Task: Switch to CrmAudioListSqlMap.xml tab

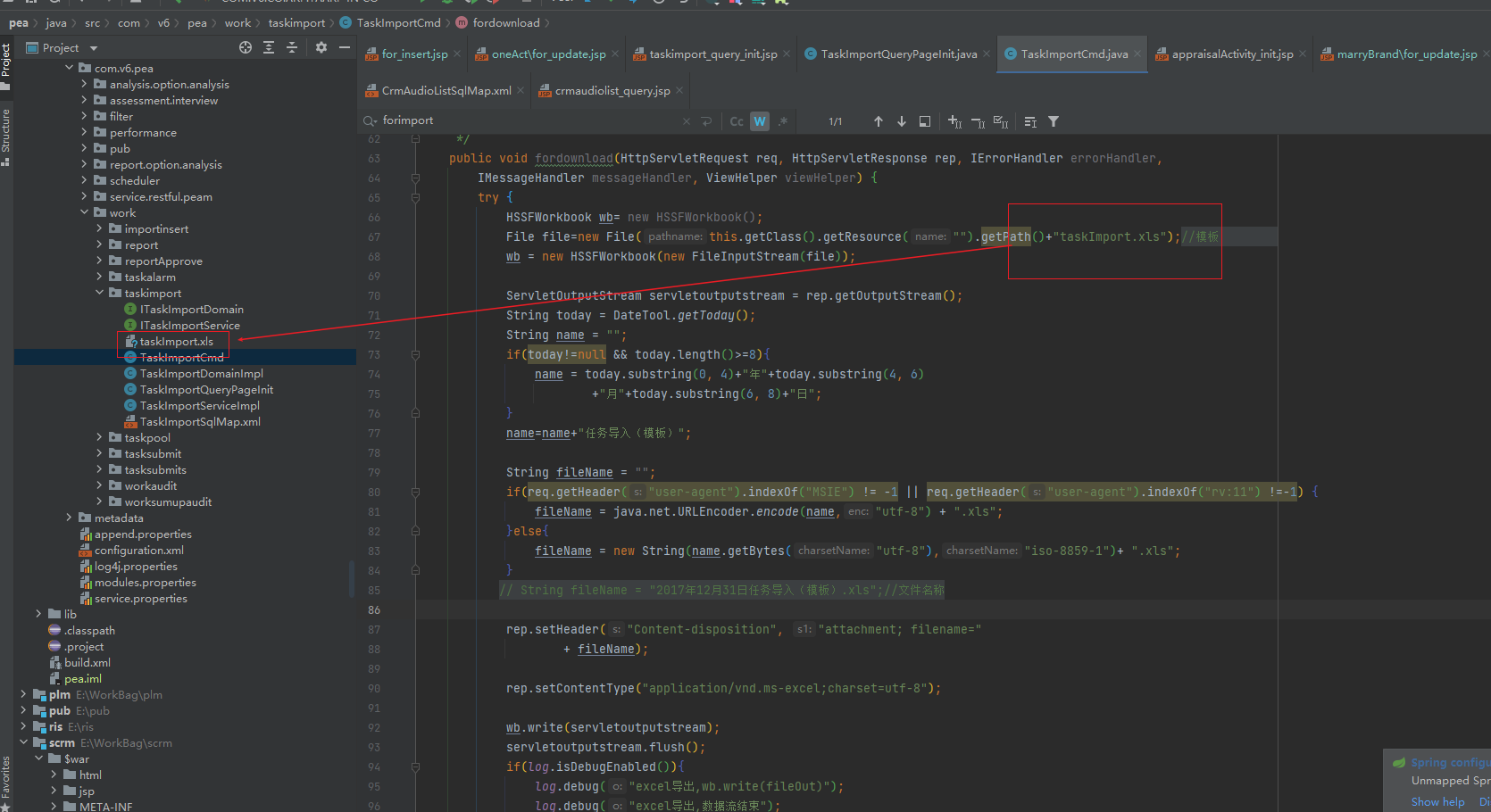Action: [x=446, y=91]
